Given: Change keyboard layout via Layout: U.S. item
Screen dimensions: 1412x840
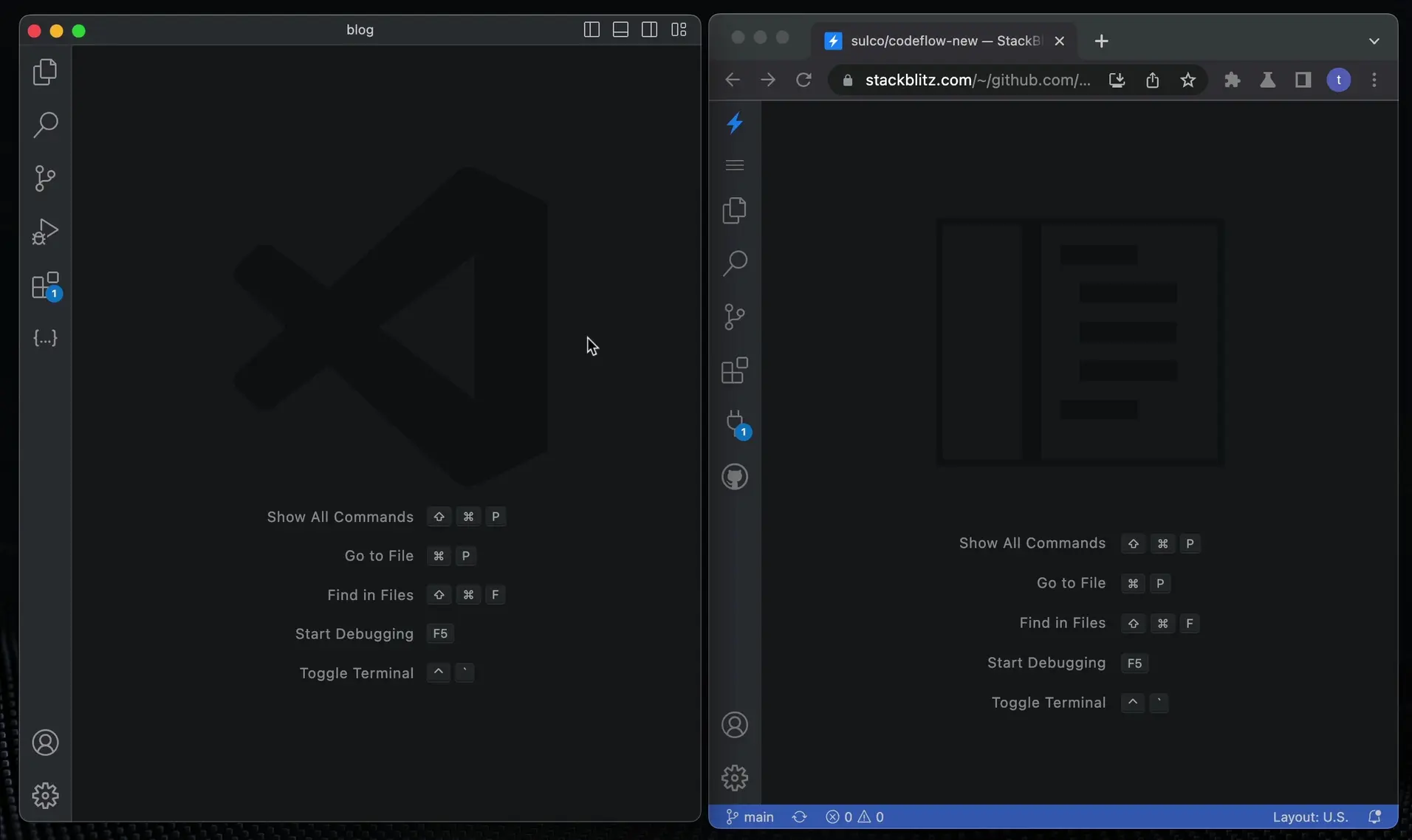Looking at the screenshot, I should (1311, 817).
